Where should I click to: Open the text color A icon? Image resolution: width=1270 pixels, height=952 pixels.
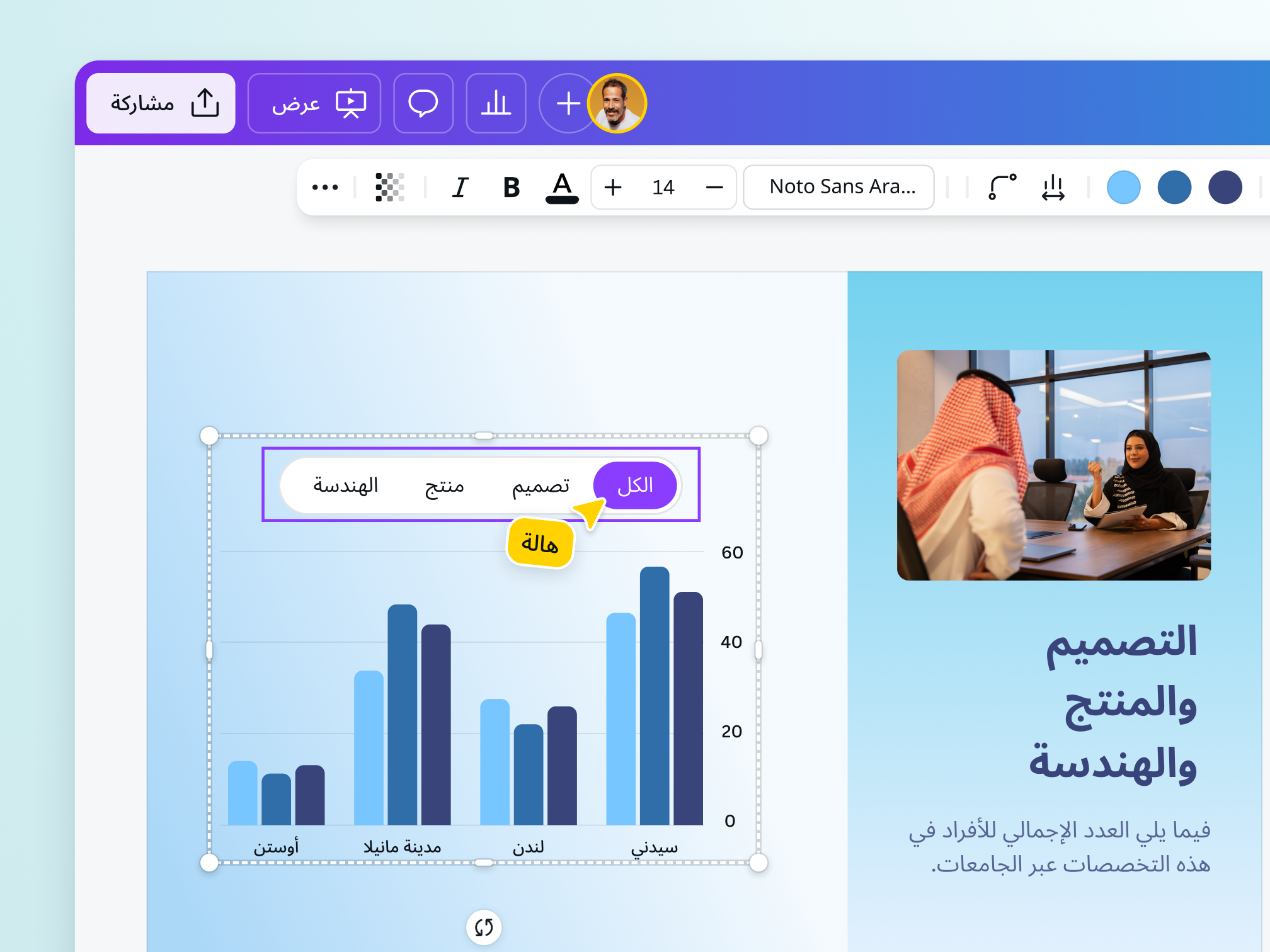click(562, 187)
